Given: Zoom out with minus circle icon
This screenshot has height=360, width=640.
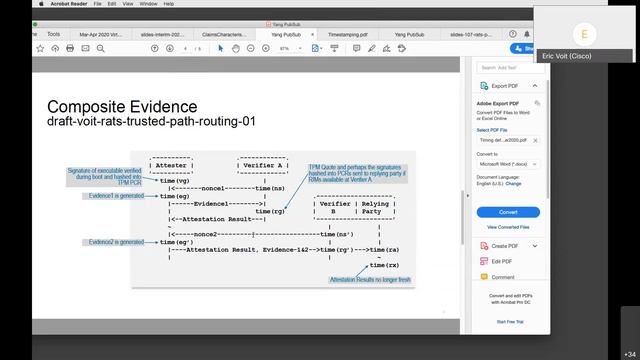Looking at the screenshot, I should [x=251, y=49].
